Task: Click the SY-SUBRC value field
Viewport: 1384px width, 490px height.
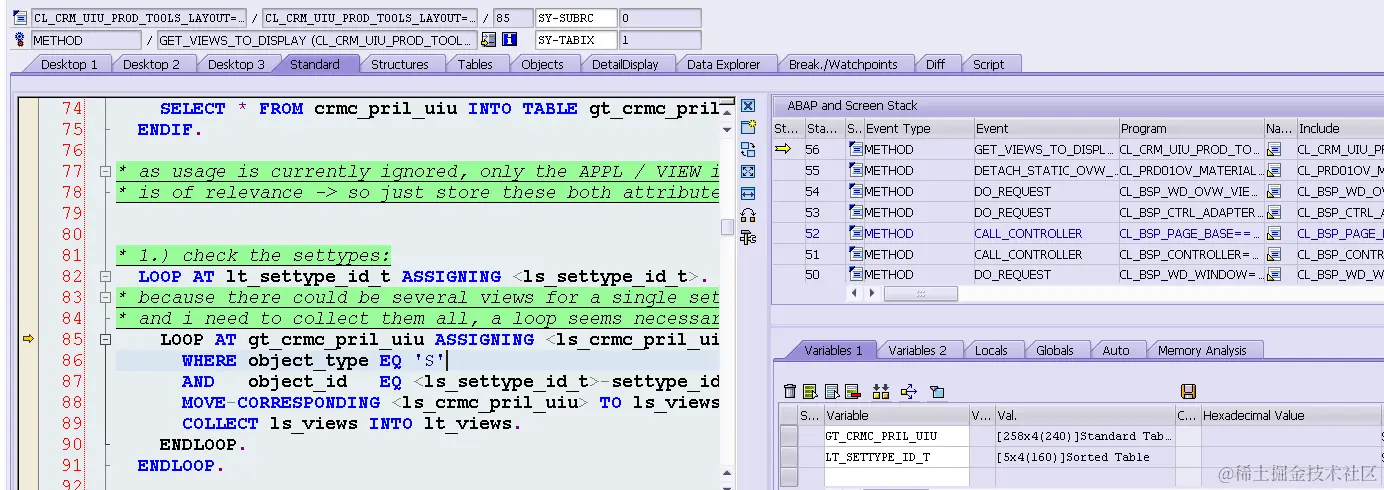Action: [659, 18]
